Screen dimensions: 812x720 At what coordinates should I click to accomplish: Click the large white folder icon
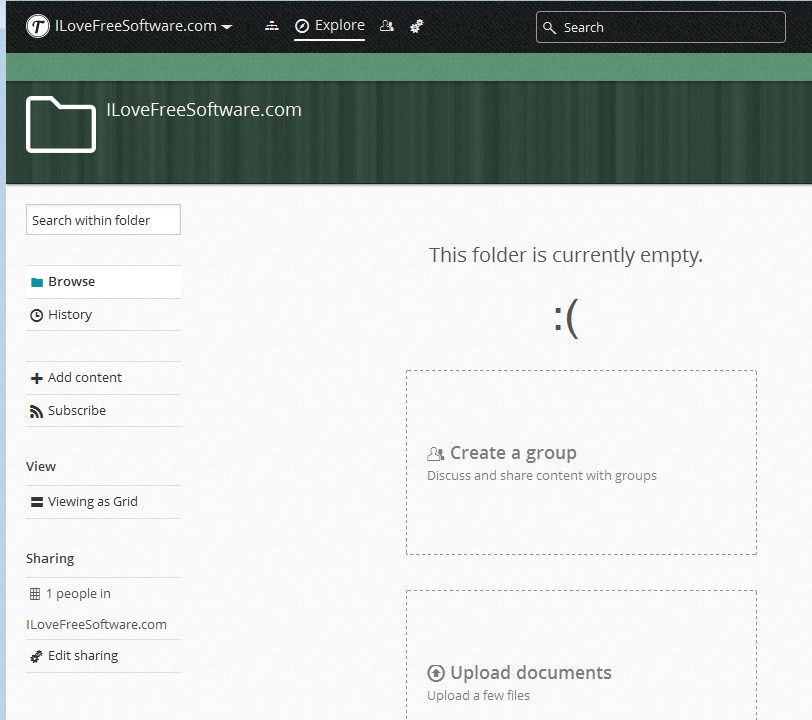coord(61,124)
